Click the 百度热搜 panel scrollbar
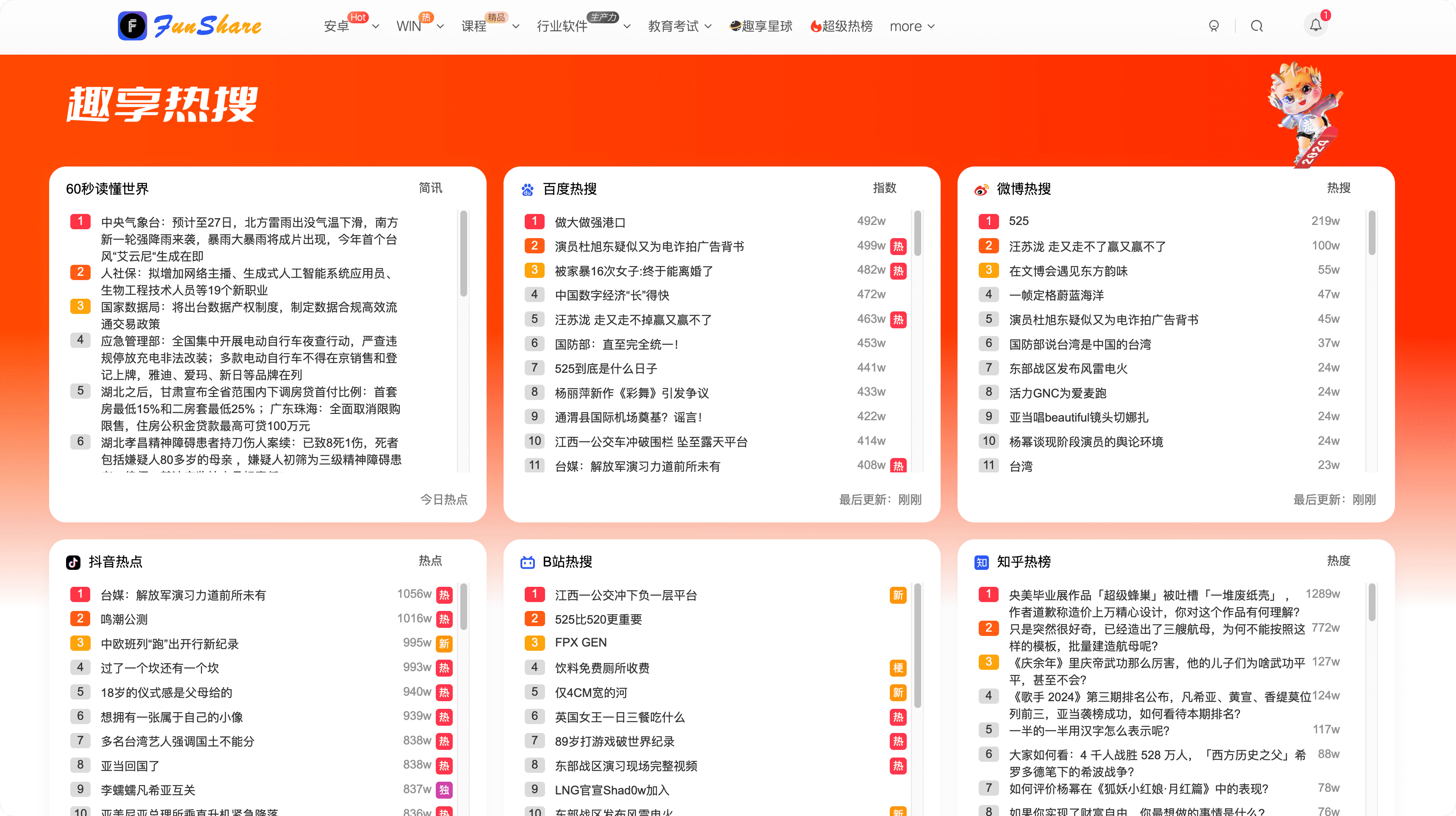1456x816 pixels. [917, 233]
